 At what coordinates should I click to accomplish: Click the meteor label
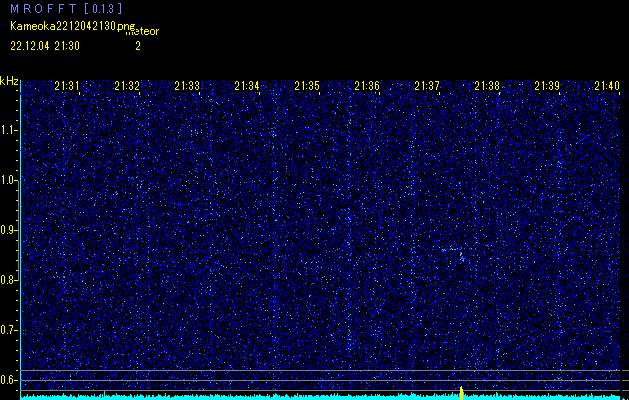pos(142,31)
